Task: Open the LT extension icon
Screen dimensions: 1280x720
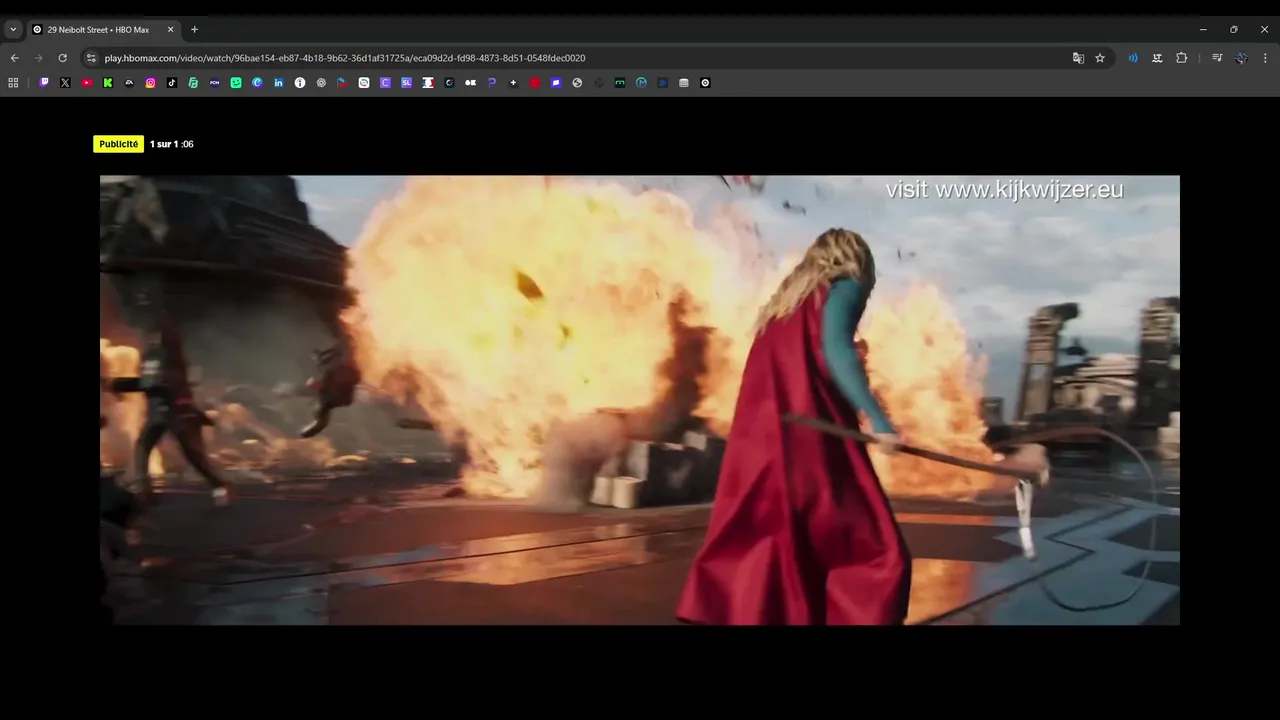Action: [1157, 58]
